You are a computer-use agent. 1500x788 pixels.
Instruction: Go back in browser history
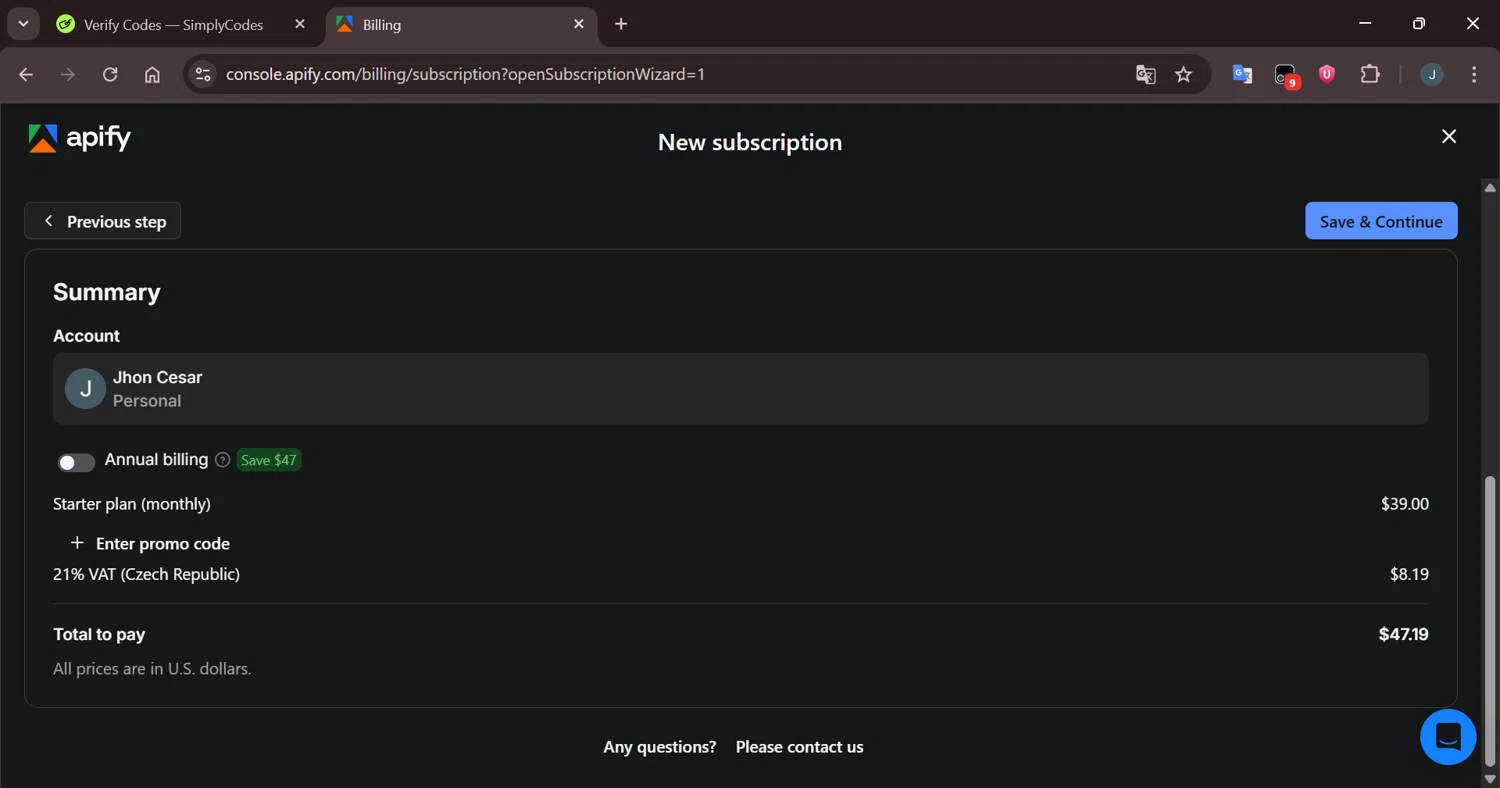click(26, 74)
